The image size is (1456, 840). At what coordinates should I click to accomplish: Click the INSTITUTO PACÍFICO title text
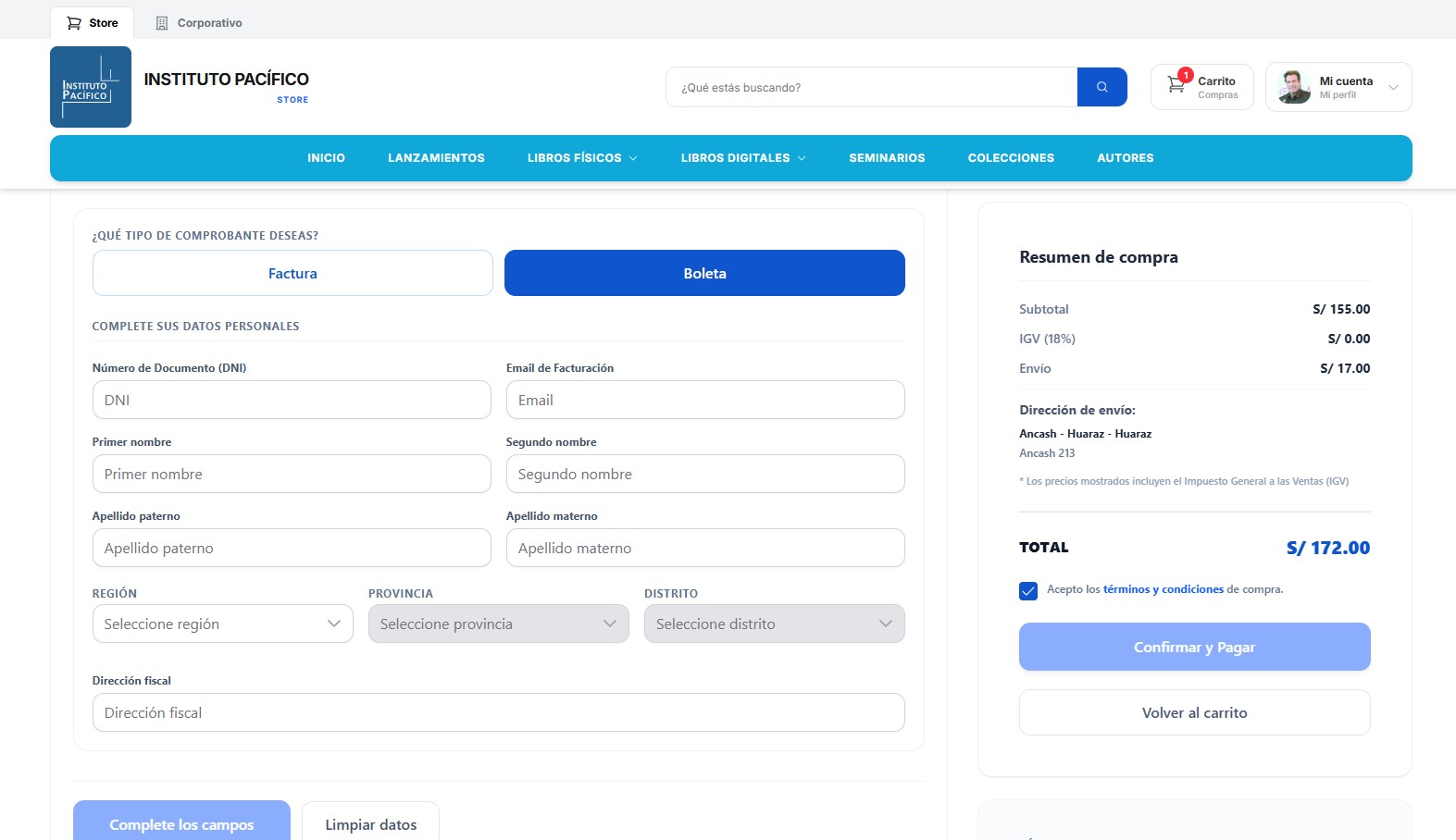pos(227,80)
